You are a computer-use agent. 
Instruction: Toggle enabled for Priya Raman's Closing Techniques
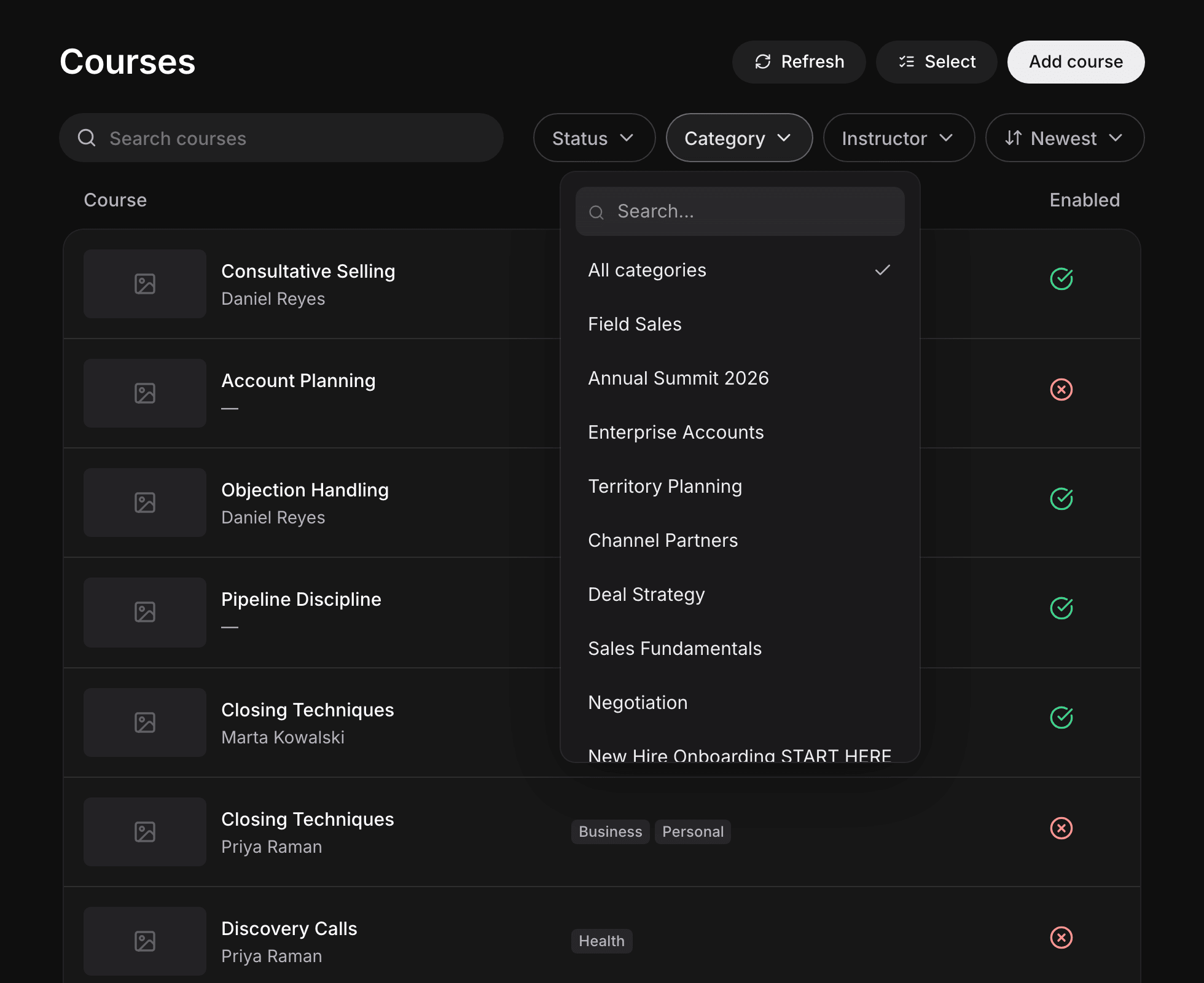[1061, 828]
